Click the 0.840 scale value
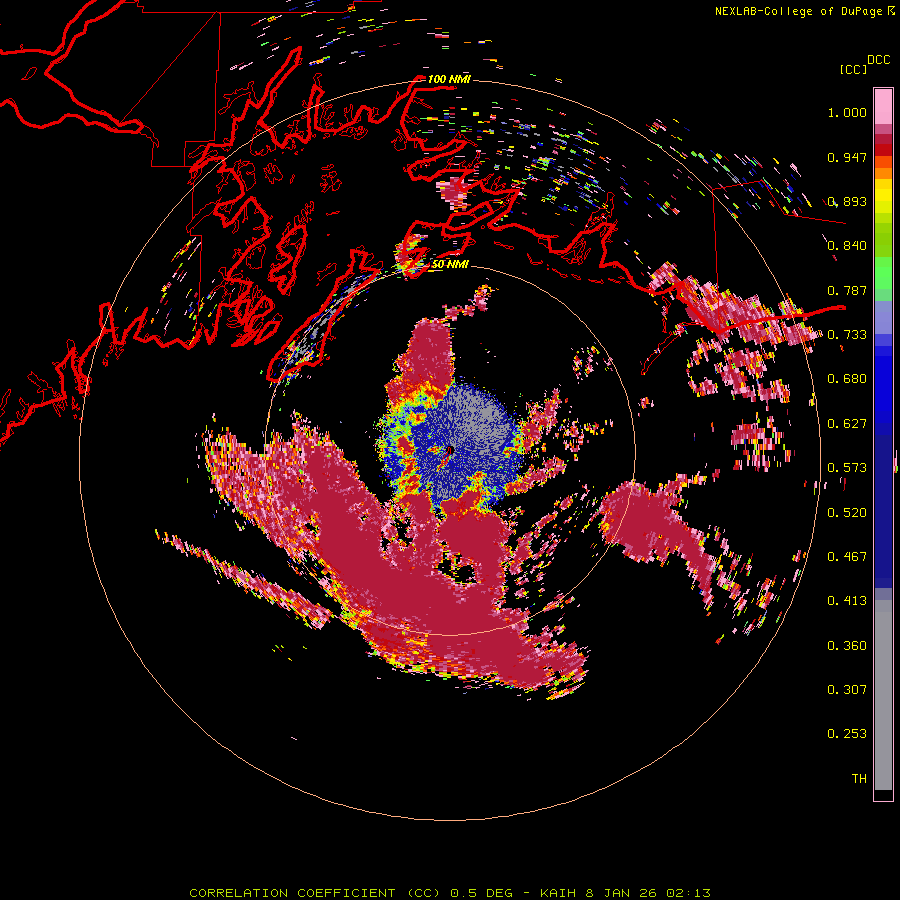The image size is (900, 900). pos(847,246)
